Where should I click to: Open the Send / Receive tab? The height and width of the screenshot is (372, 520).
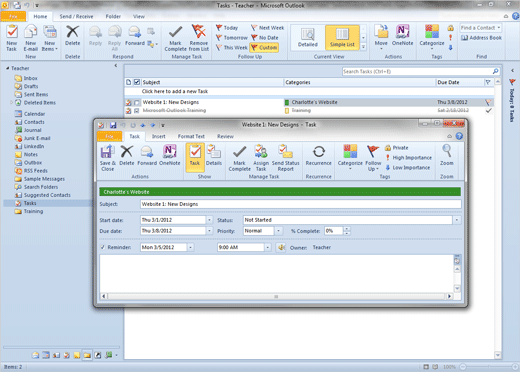click(76, 16)
